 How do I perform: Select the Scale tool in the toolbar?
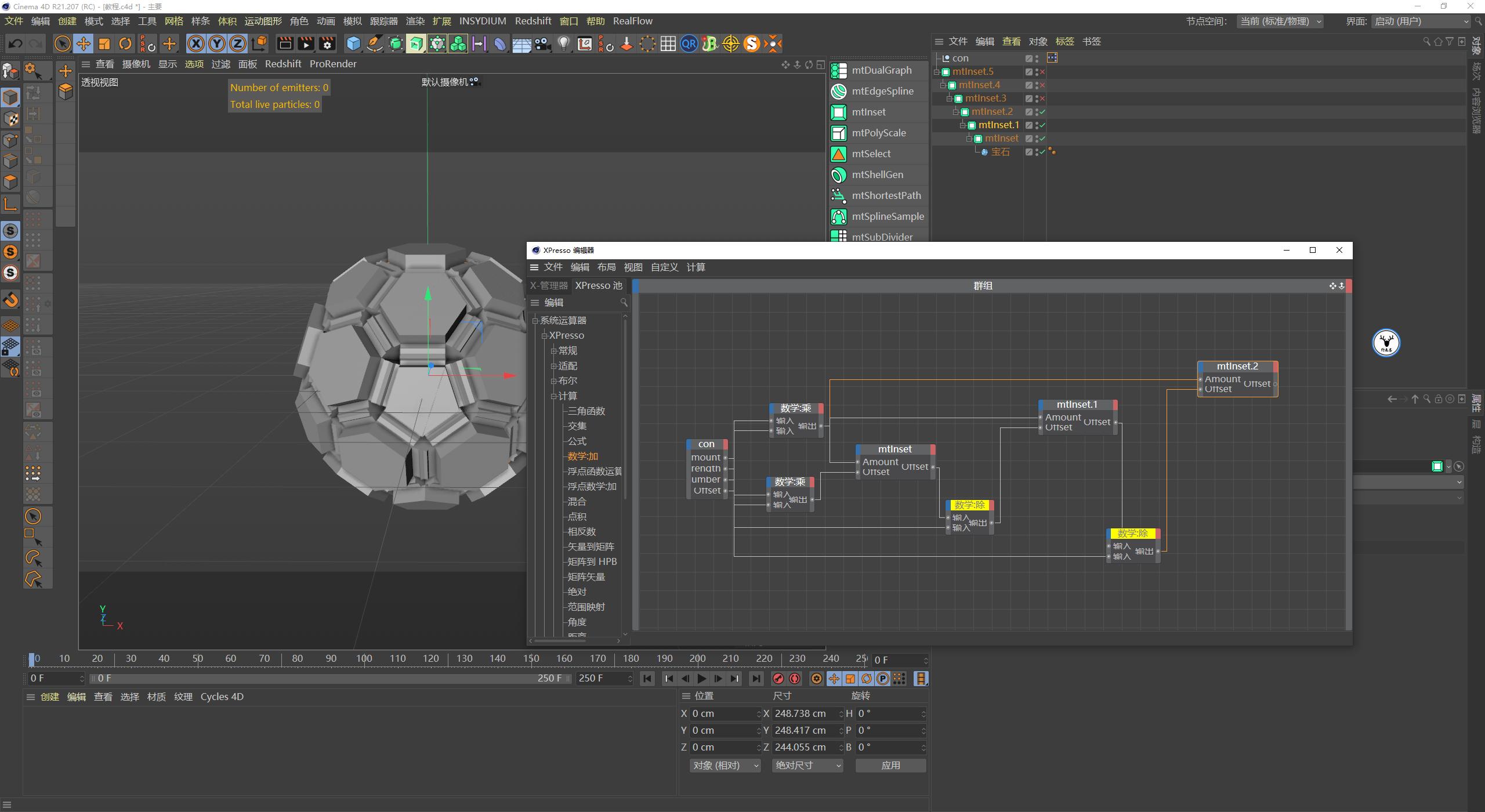coord(104,43)
